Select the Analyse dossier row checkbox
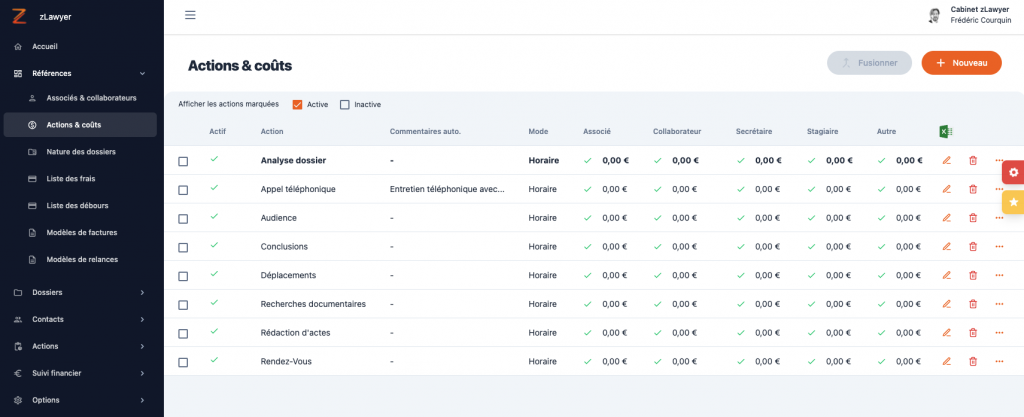 tap(183, 161)
